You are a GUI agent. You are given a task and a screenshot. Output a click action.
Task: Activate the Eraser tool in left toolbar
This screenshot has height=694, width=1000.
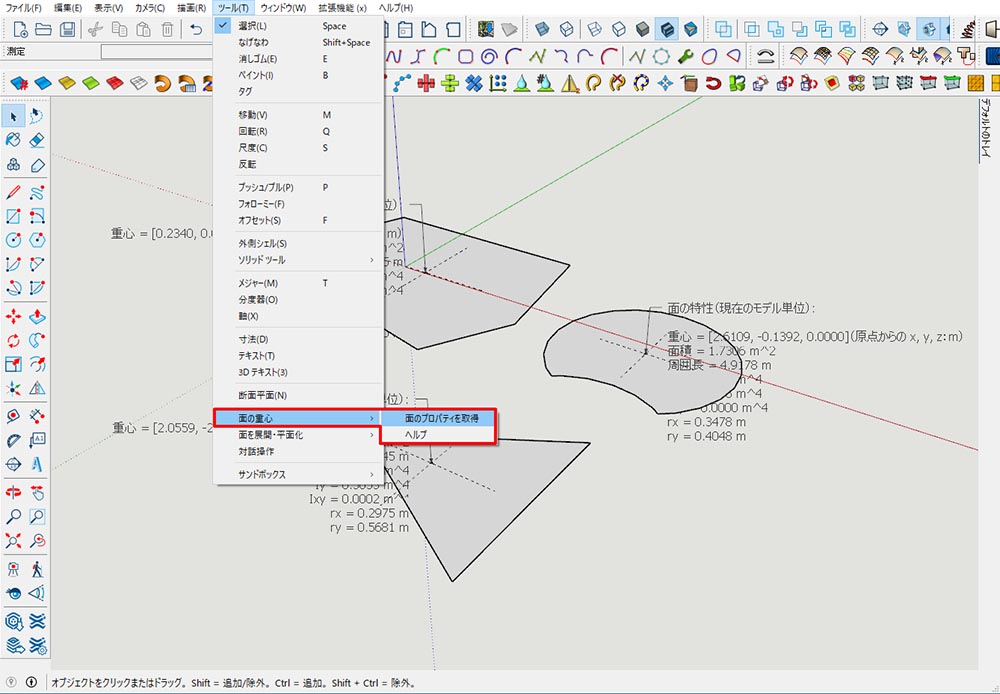[x=37, y=140]
